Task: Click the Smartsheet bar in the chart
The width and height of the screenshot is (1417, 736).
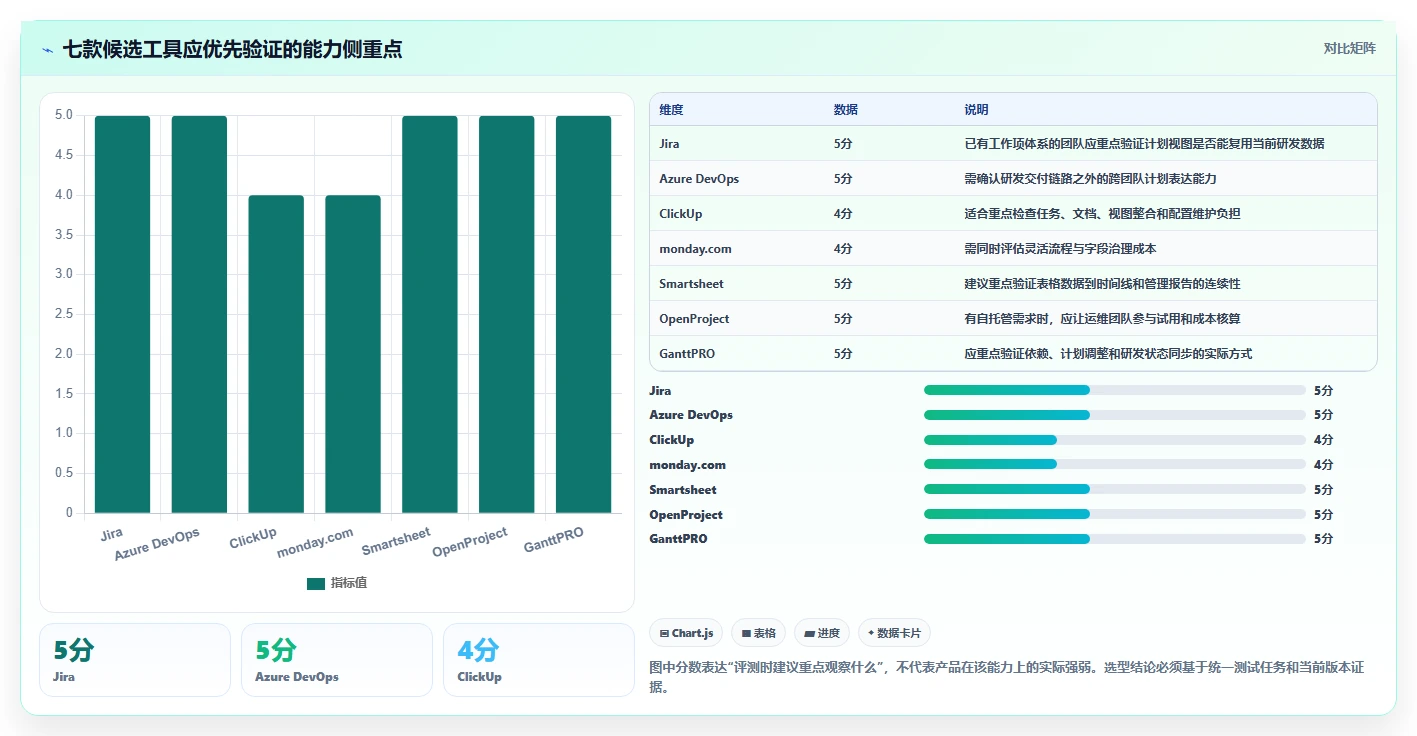Action: 430,314
